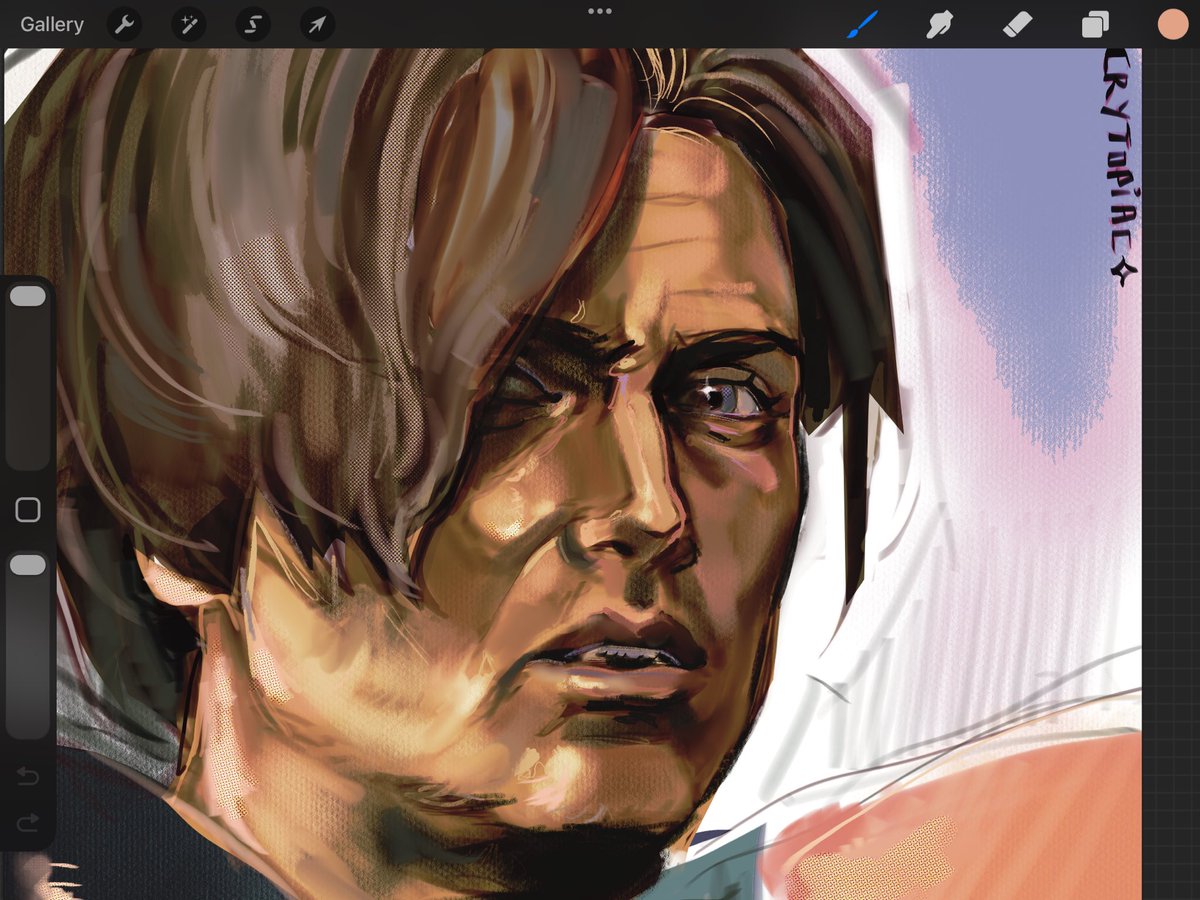Select the Smudge tool
The image size is (1200, 900).
pyautogui.click(x=939, y=25)
